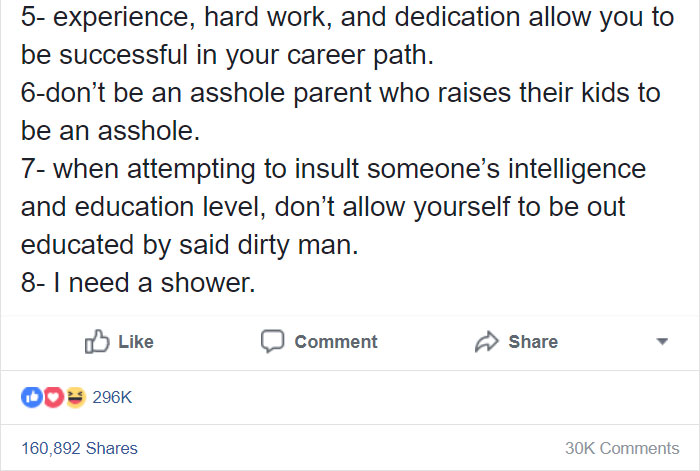Click the line starting "7- when attempting to insult"
Image resolution: width=700 pixels, height=471 pixels.
pos(333,170)
